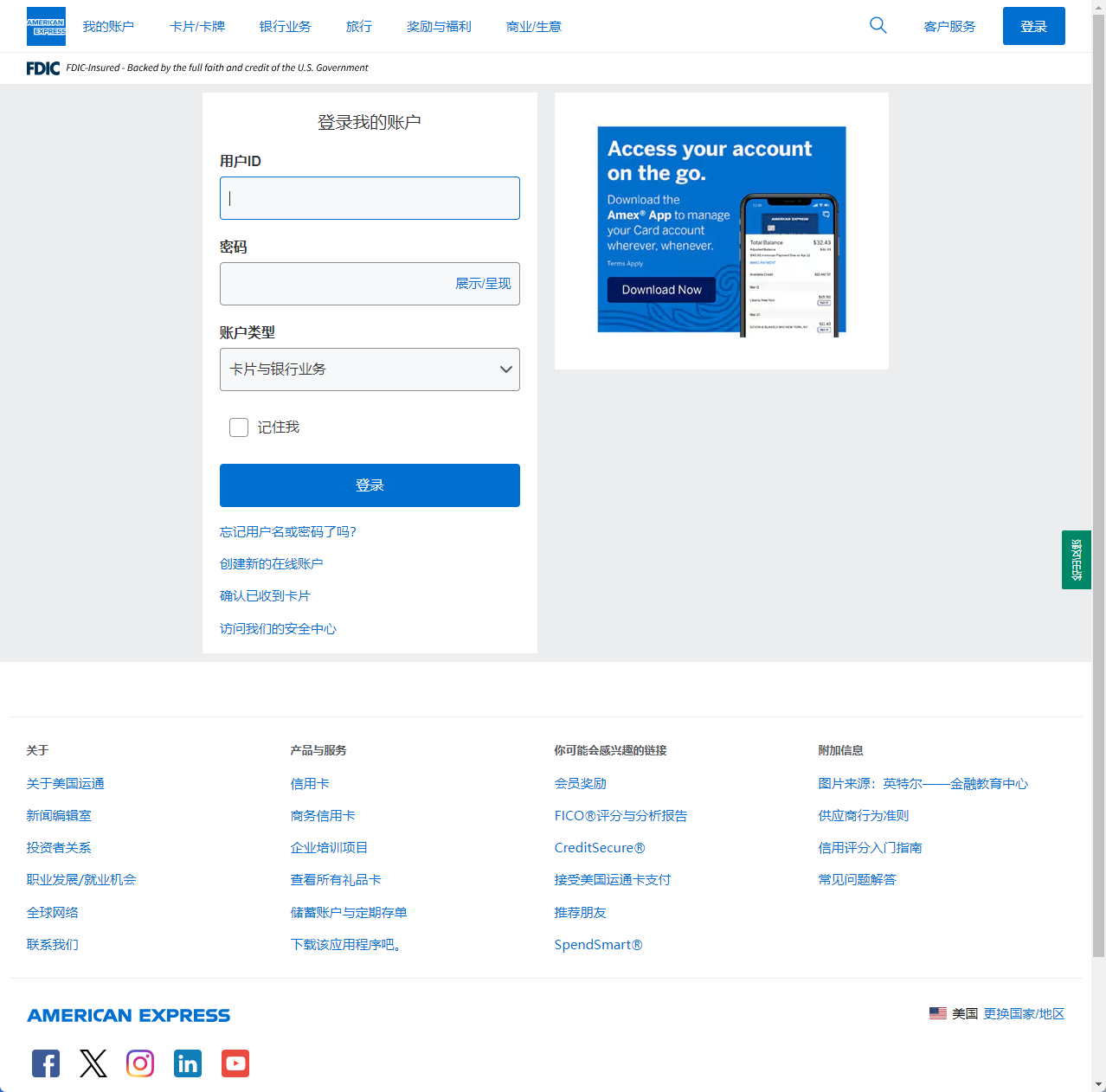Click the US flag icon in footer
1106x1092 pixels.
[x=937, y=1013]
